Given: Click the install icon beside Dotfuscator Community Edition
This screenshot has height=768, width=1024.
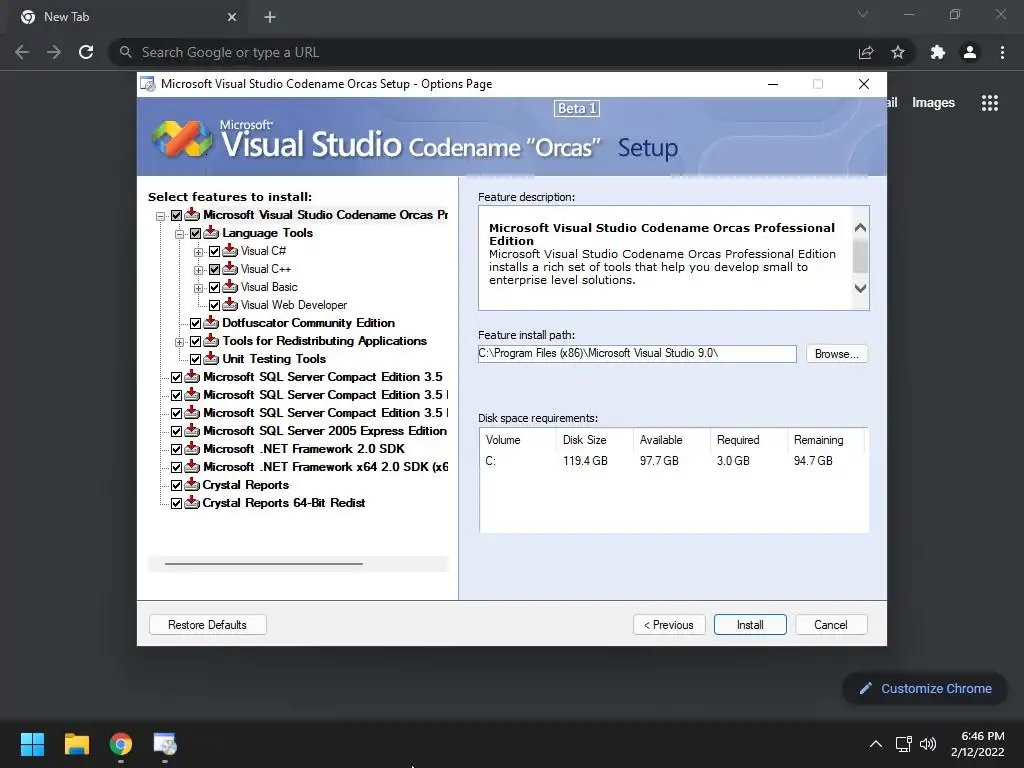Looking at the screenshot, I should pos(211,322).
